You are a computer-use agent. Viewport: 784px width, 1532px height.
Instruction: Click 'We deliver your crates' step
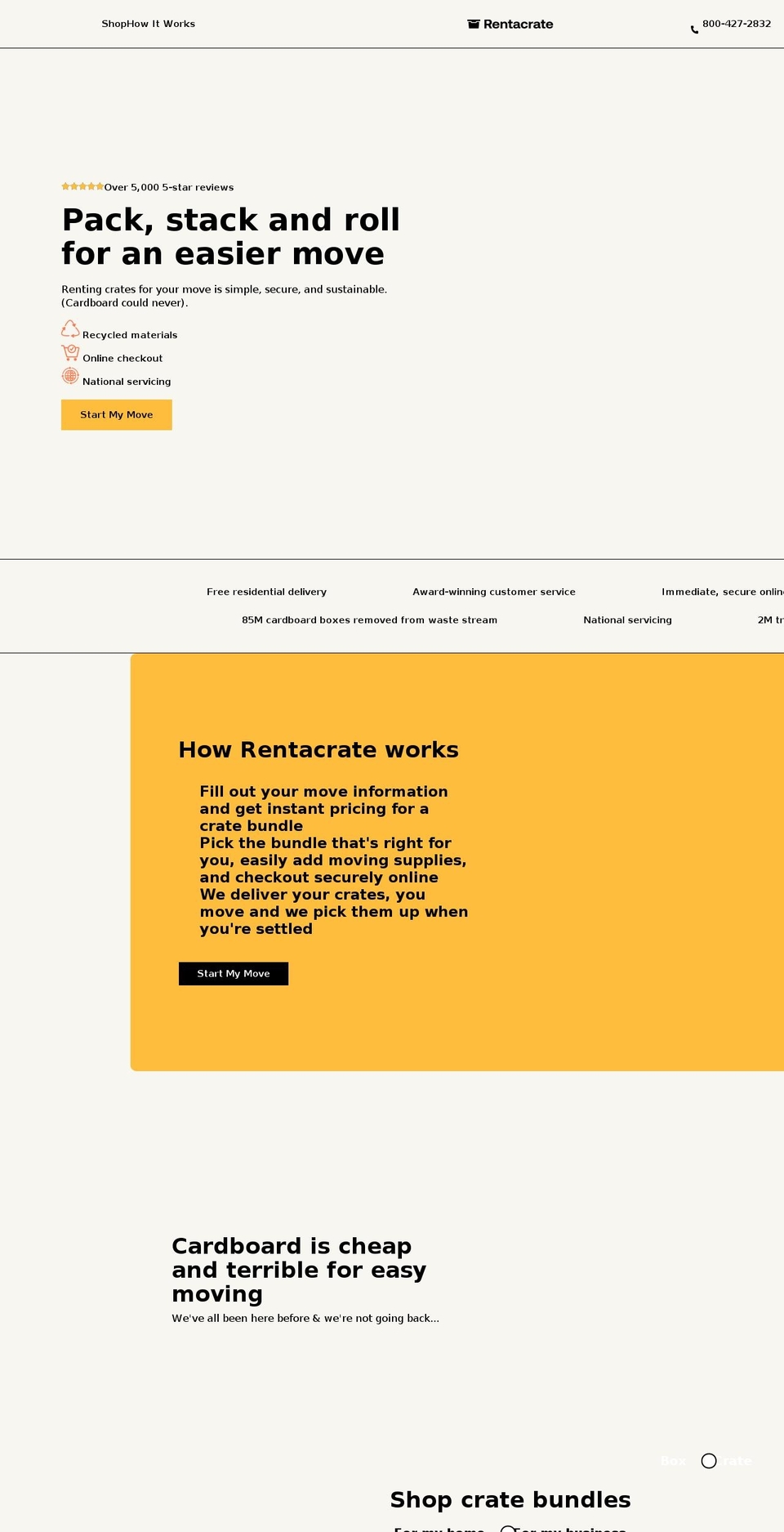tap(334, 911)
